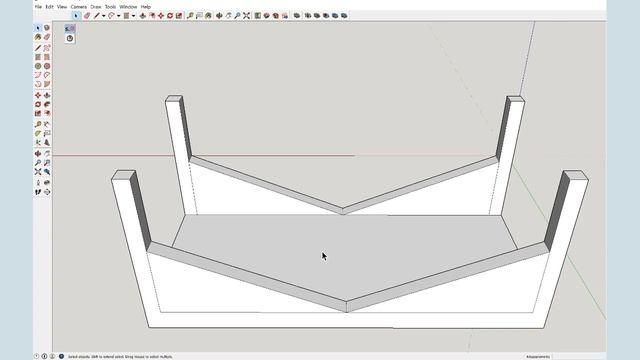Choose Tape Measure in left toolbar
This screenshot has height=360, width=640.
38,124
